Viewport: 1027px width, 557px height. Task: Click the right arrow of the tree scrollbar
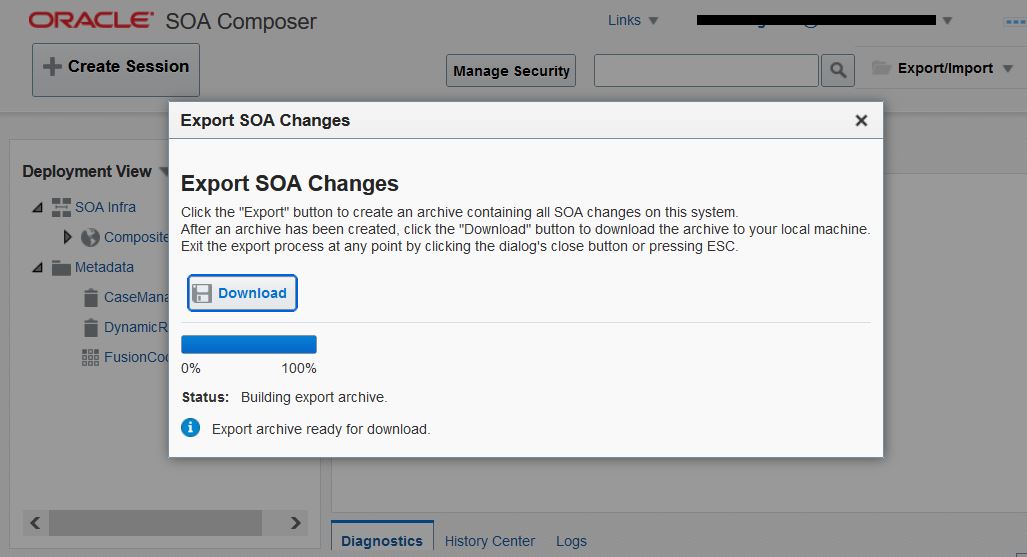(x=295, y=523)
